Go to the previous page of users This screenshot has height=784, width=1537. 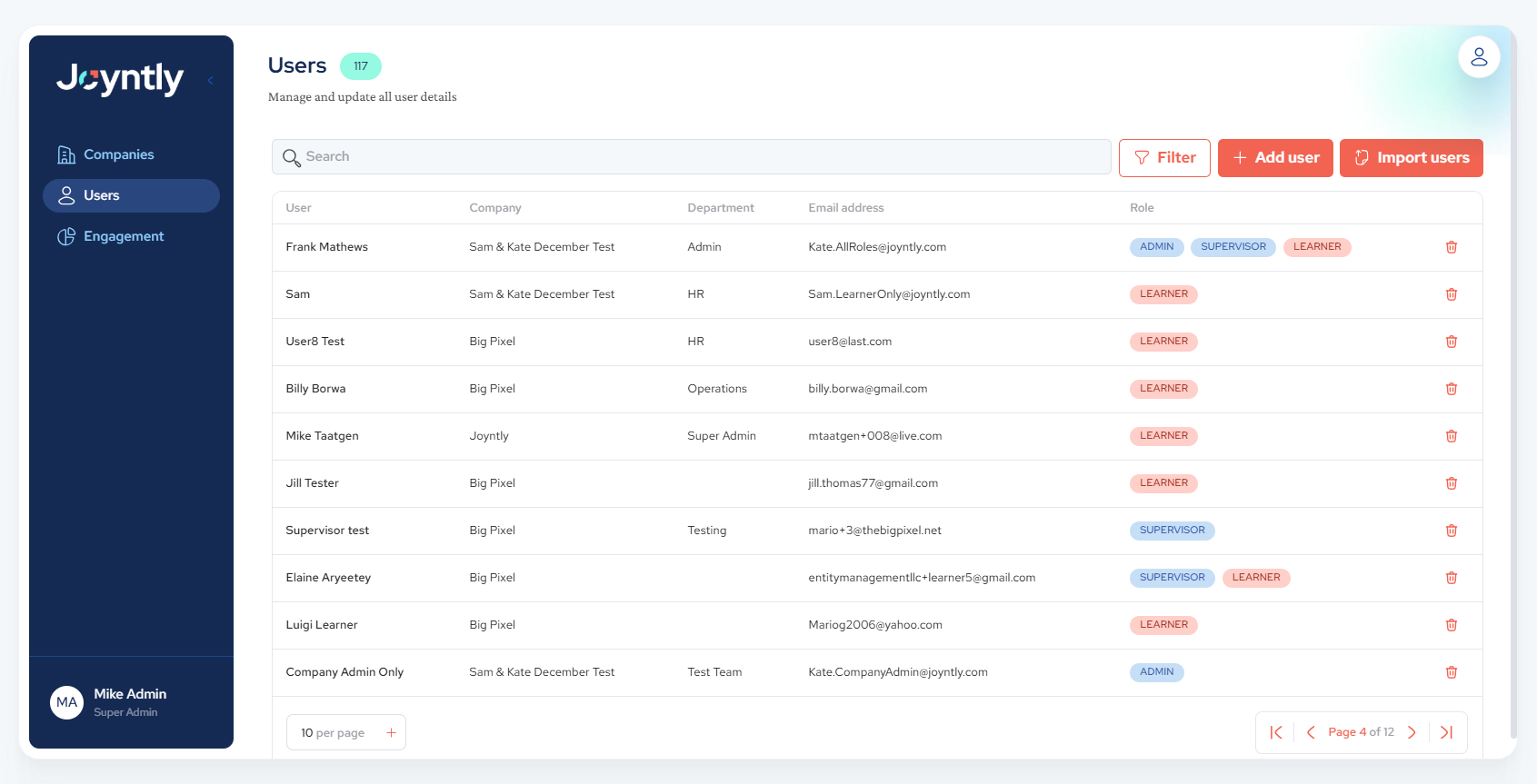1311,732
